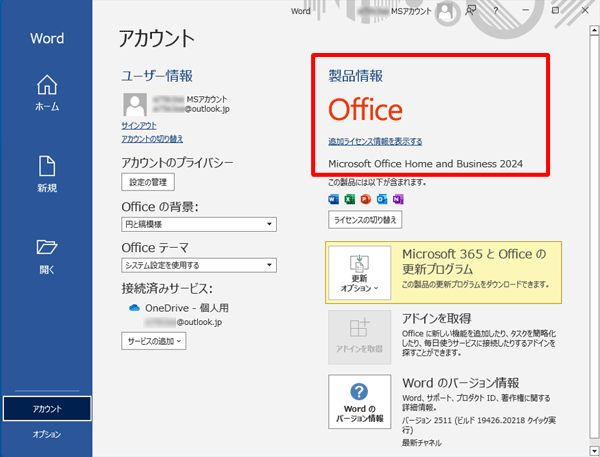Screen dimensions: 600x457
Task: Click the Outlook product icon
Action: pyautogui.click(x=382, y=199)
